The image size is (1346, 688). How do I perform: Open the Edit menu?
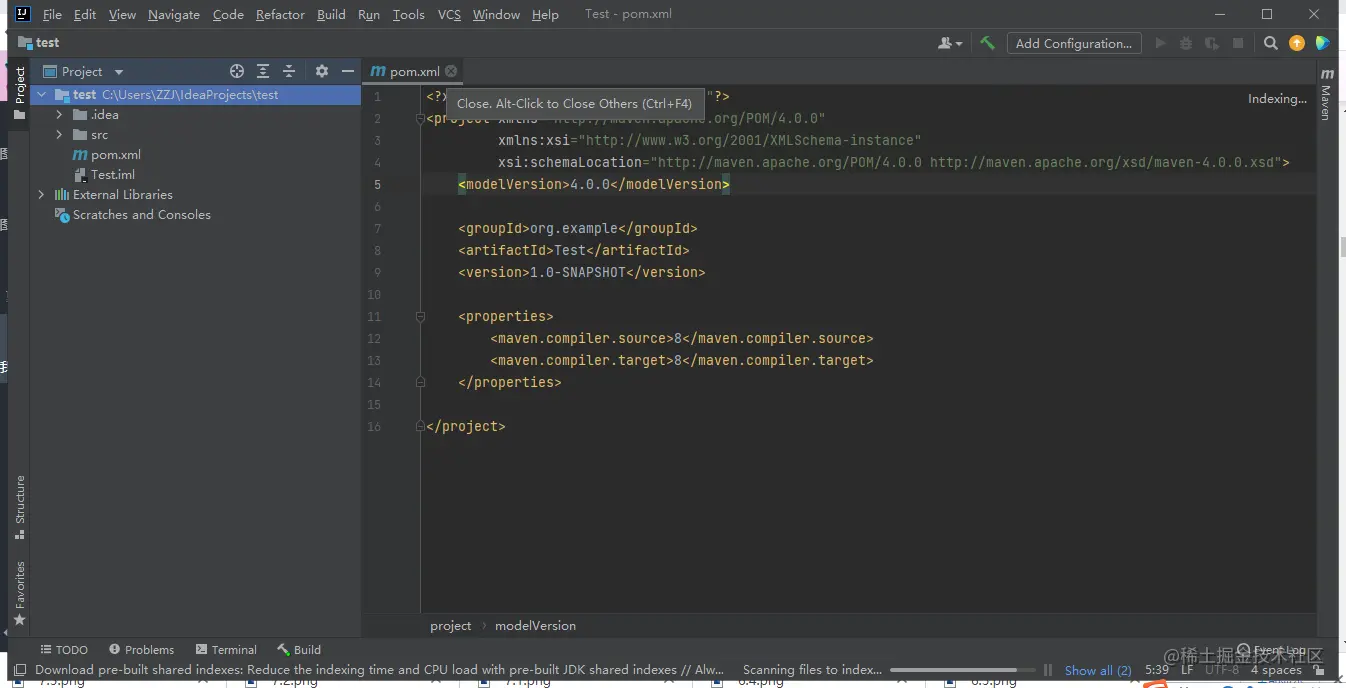click(x=85, y=15)
